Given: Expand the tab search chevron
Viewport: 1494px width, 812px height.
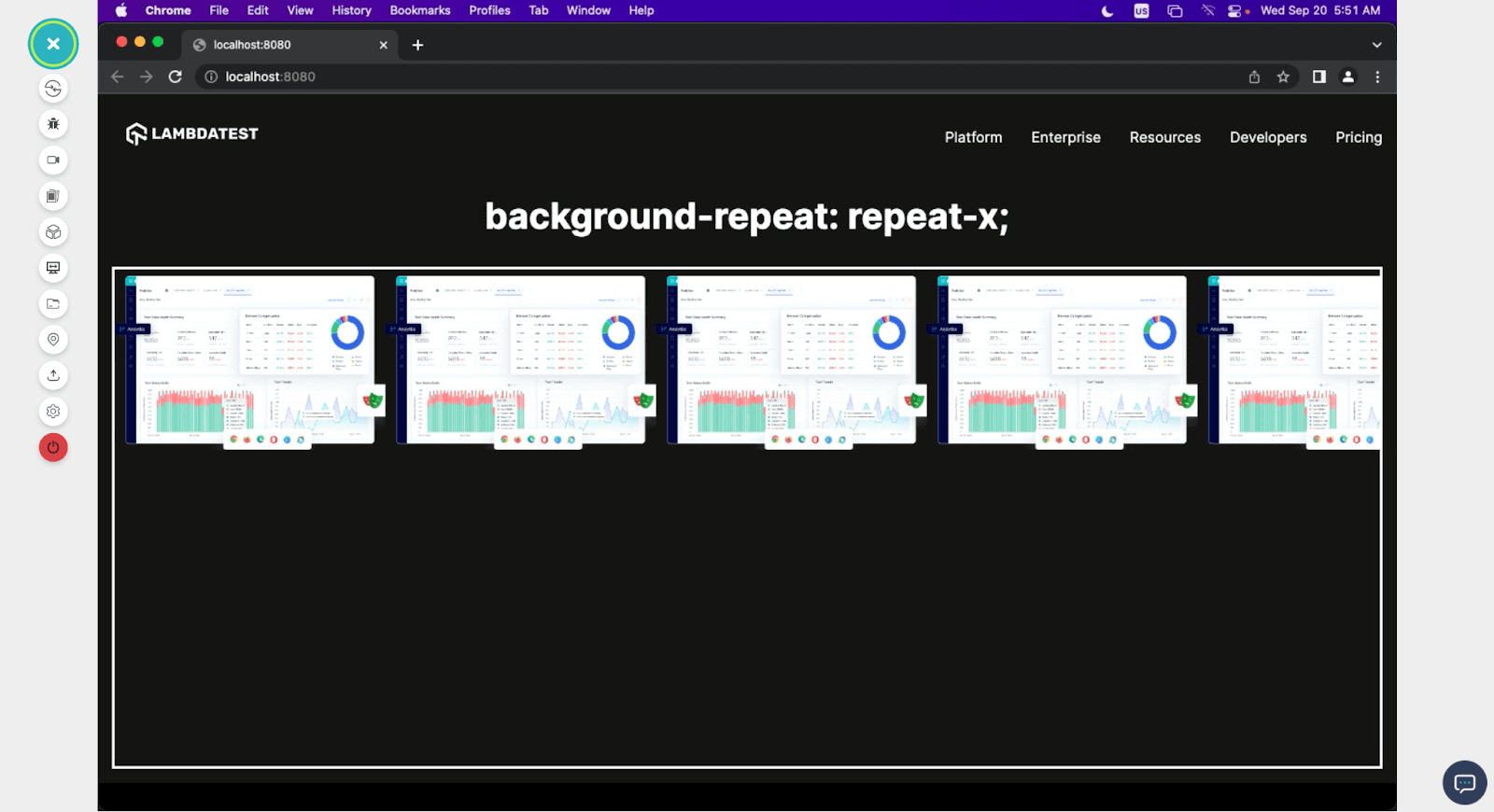Looking at the screenshot, I should (1376, 45).
